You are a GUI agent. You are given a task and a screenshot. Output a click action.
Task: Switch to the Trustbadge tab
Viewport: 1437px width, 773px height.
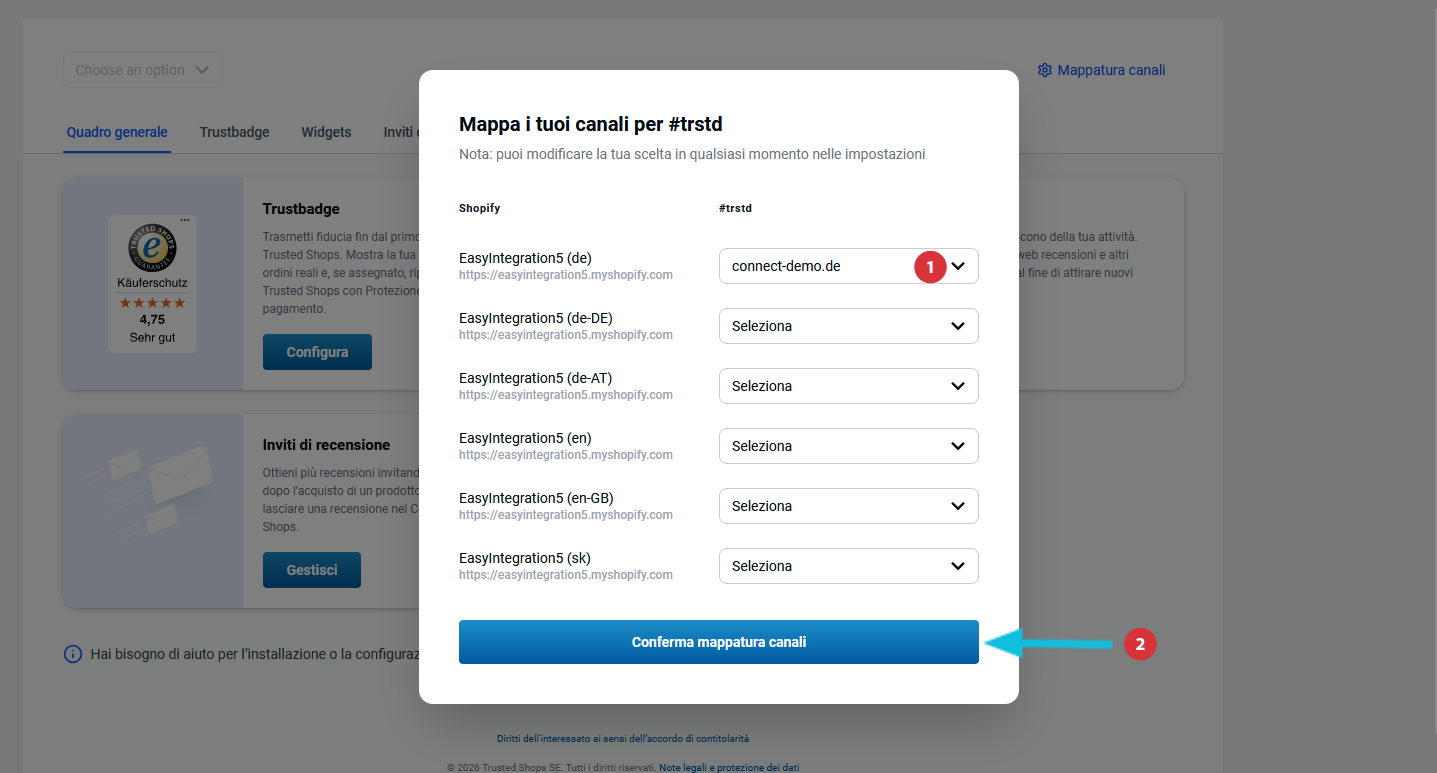(234, 132)
